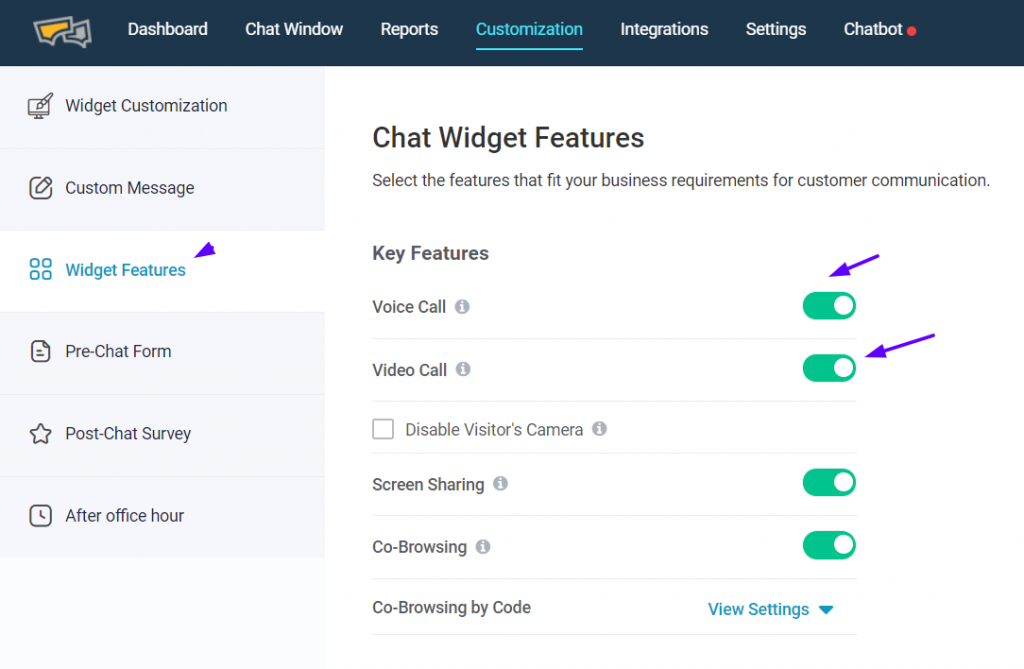
Task: Click the After office hour clock icon
Action: pos(40,516)
